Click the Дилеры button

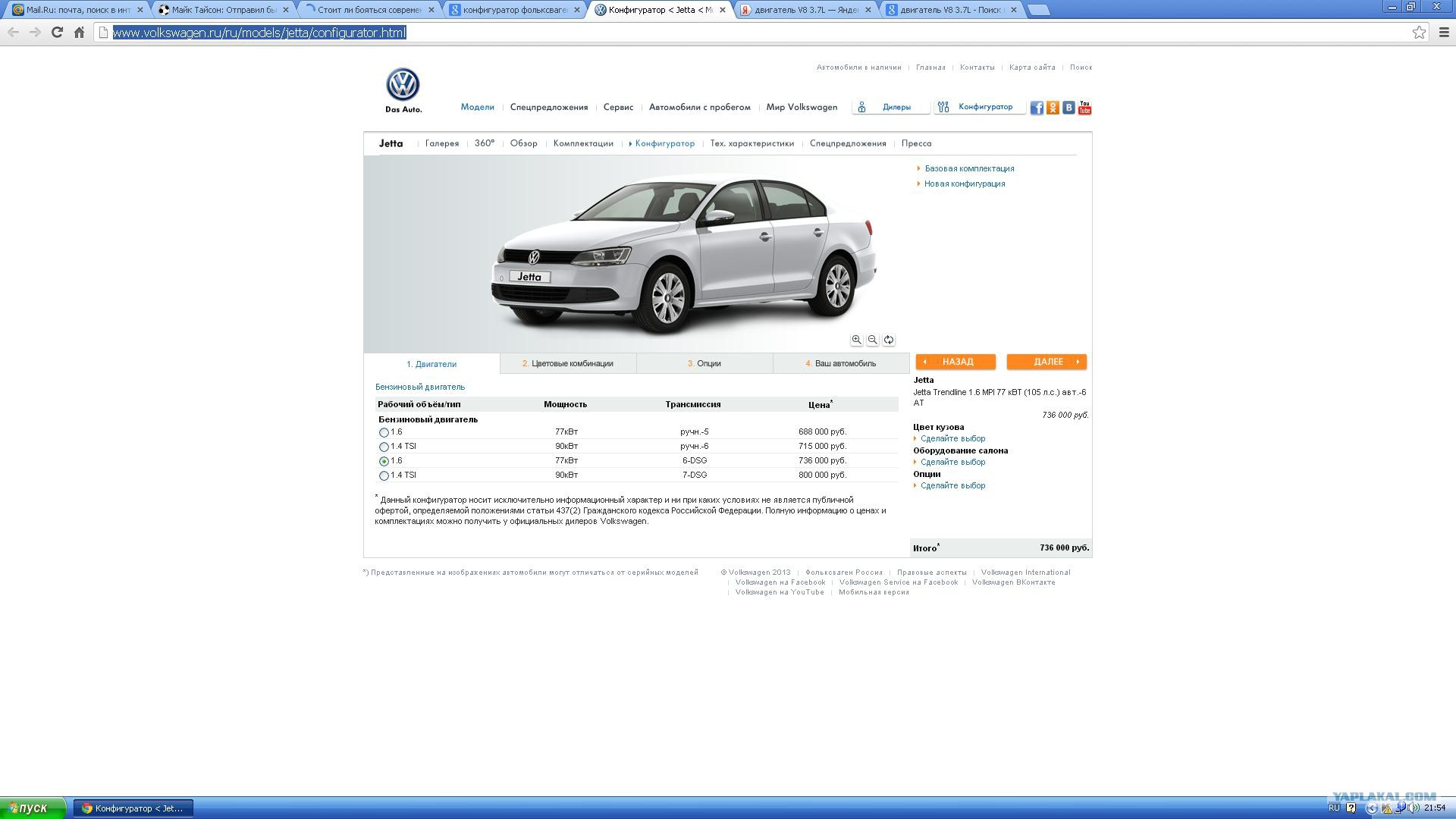[x=891, y=107]
